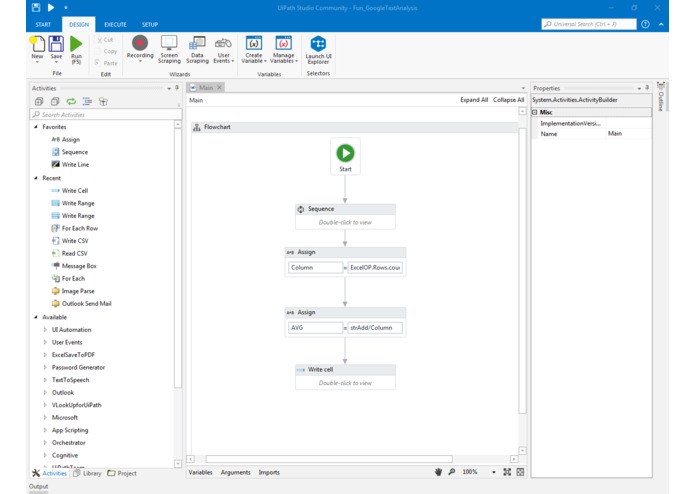Switch to the SETUP ribbon tab
This screenshot has width=695, height=494.
point(150,24)
